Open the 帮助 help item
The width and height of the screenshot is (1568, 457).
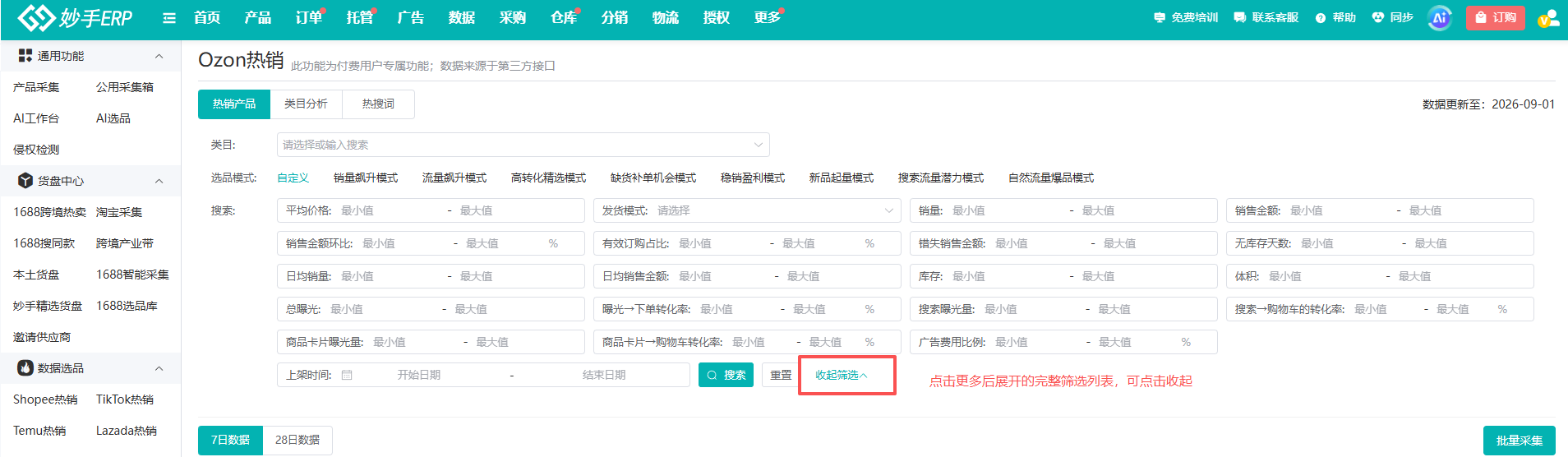[x=1335, y=17]
